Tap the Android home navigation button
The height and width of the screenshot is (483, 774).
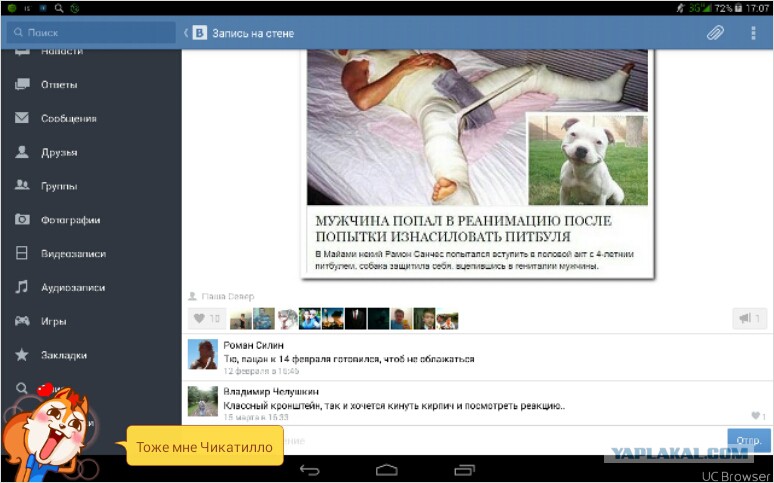tap(387, 469)
